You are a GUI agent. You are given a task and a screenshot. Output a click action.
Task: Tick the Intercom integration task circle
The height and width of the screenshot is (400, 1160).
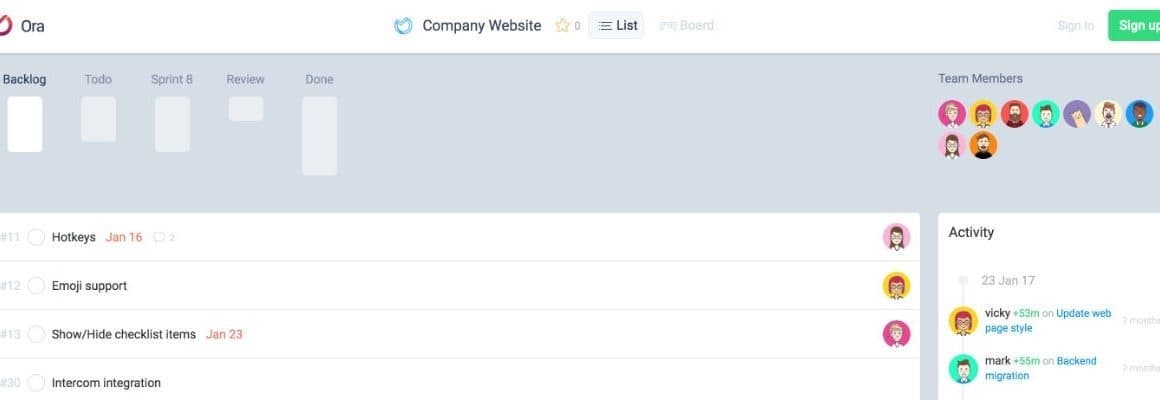tap(36, 383)
